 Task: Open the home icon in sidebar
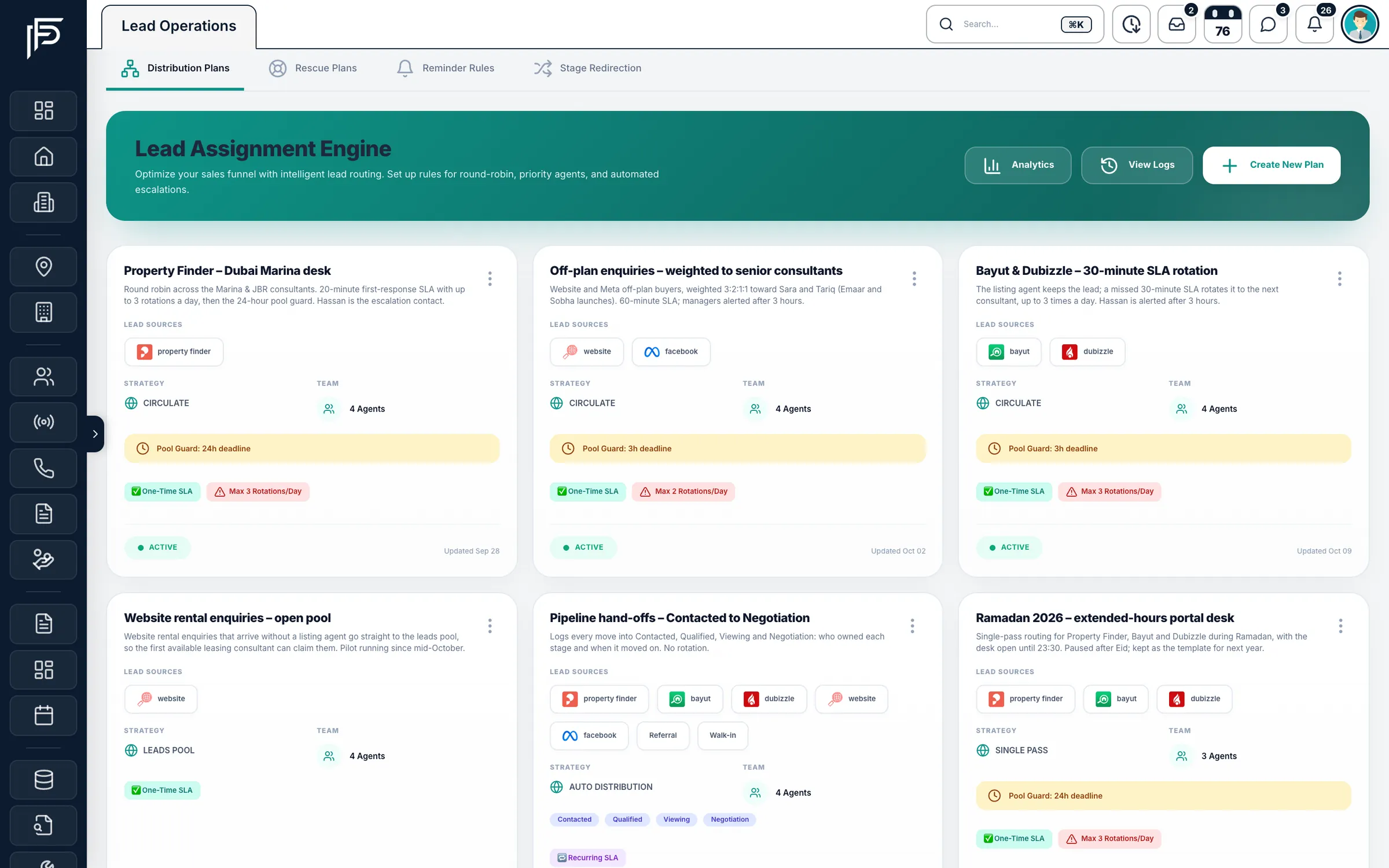[x=43, y=156]
